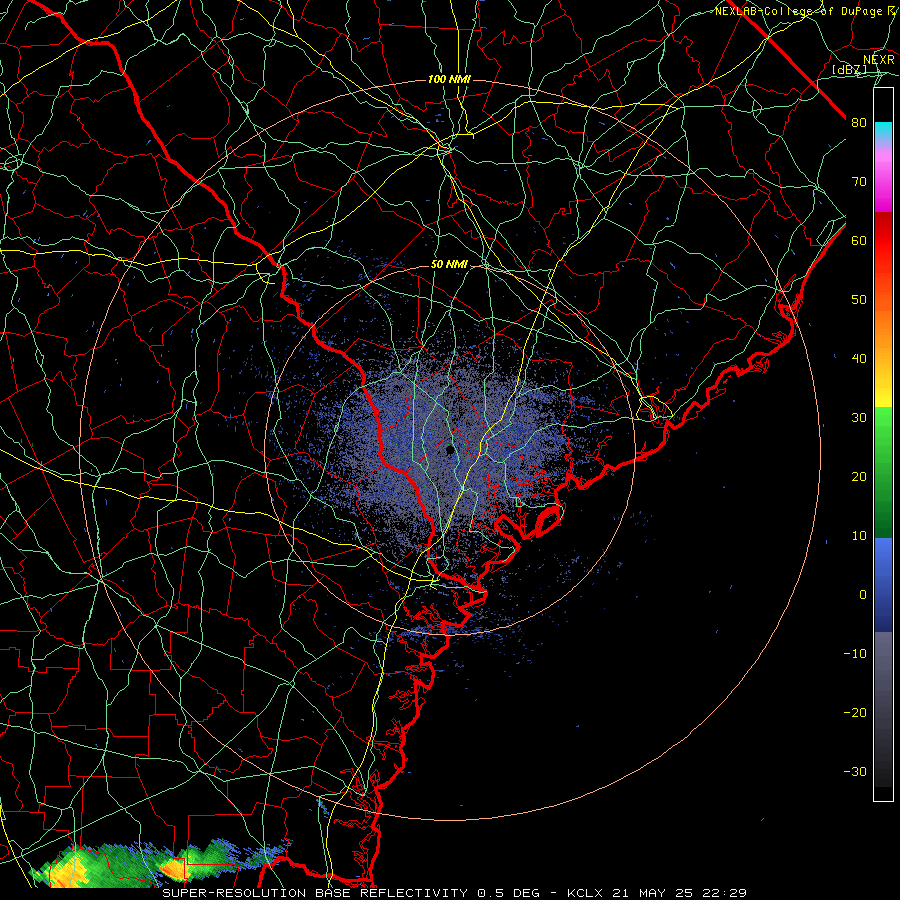Click the 'SUPER-RESOLUTION BASE REFLECTIVITY 0.5 DEG' caption
Viewport: 900px width, 900px height.
[x=351, y=893]
